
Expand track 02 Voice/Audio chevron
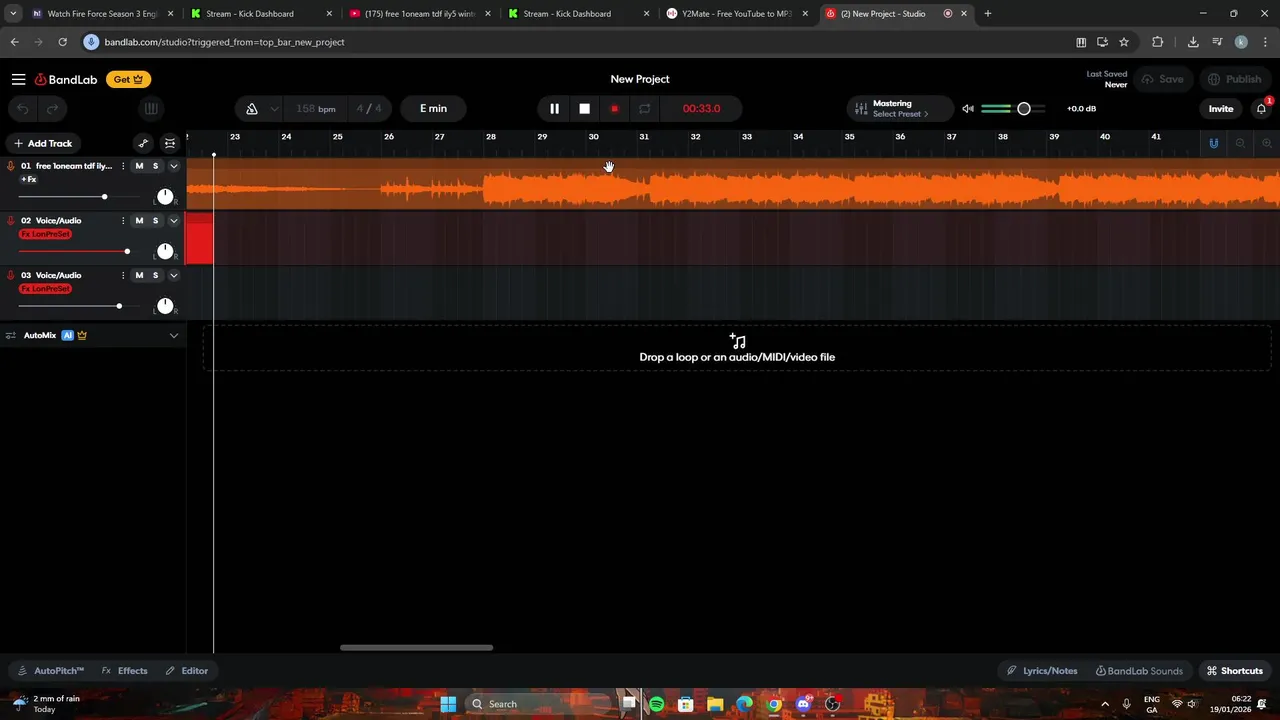click(x=173, y=220)
